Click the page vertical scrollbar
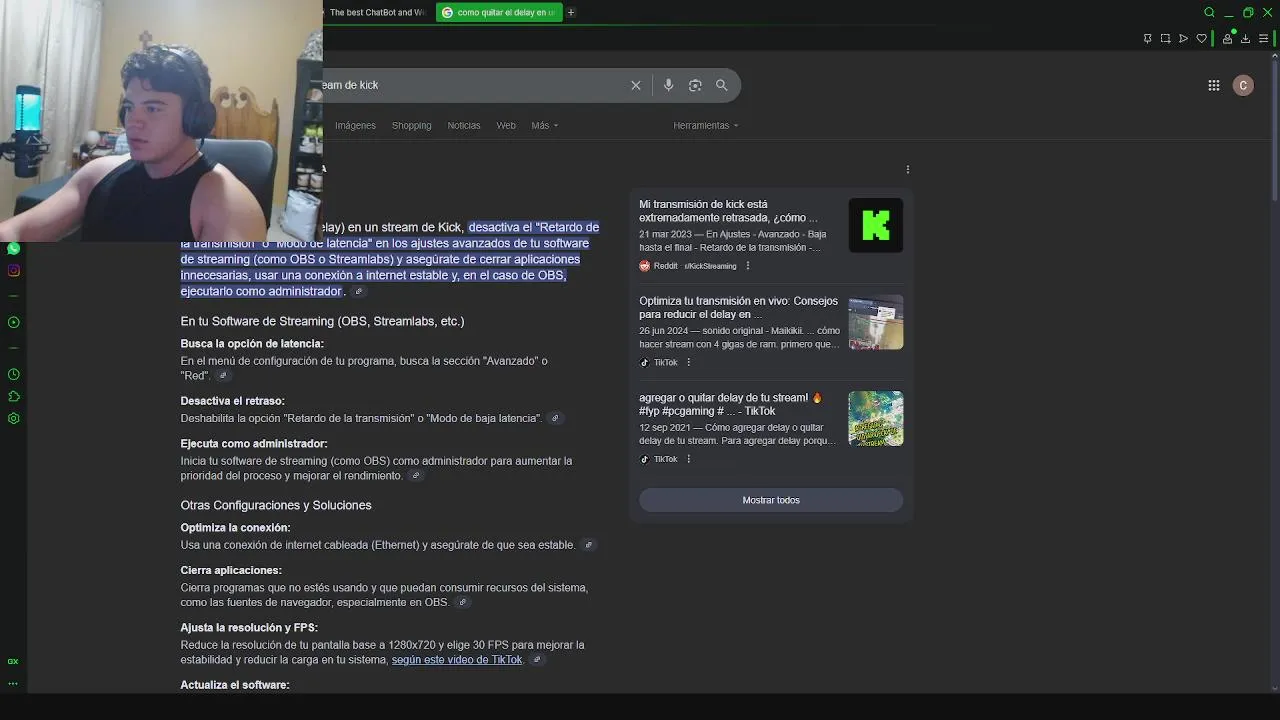Viewport: 1280px width, 720px height. pyautogui.click(x=1274, y=130)
